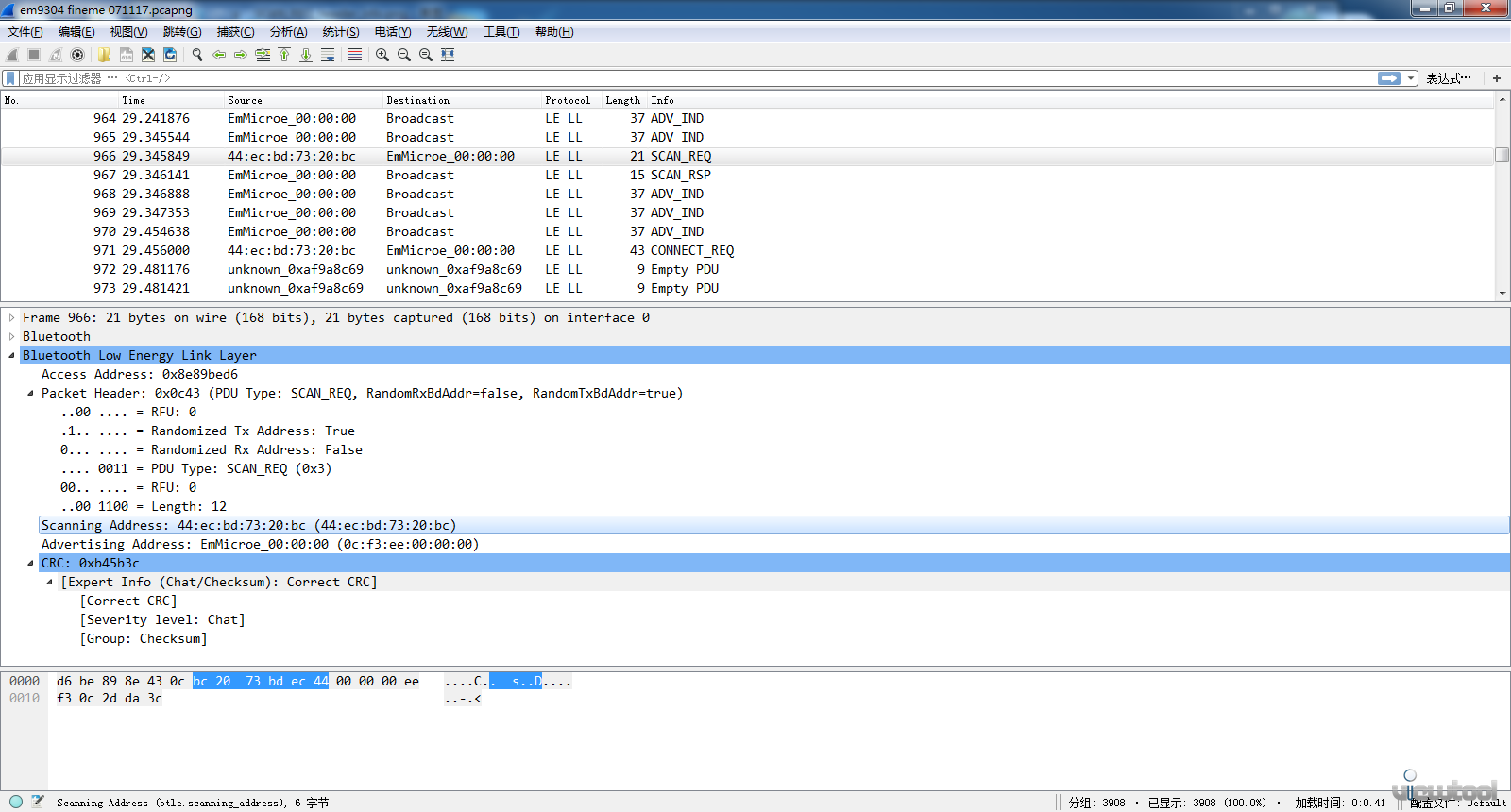Open the 无线(W) menu

(x=447, y=32)
